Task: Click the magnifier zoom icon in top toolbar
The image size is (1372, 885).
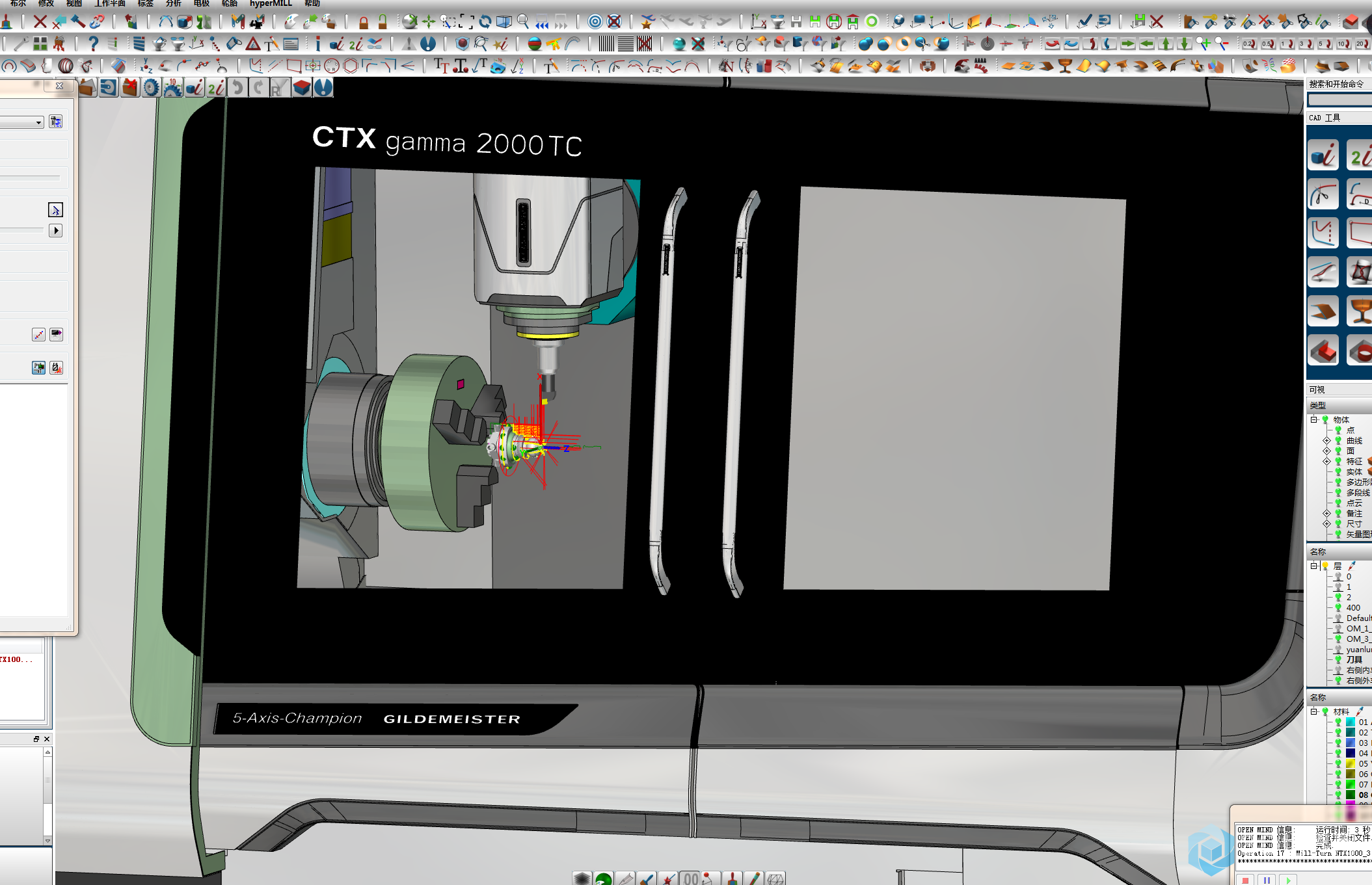Action: [523, 22]
